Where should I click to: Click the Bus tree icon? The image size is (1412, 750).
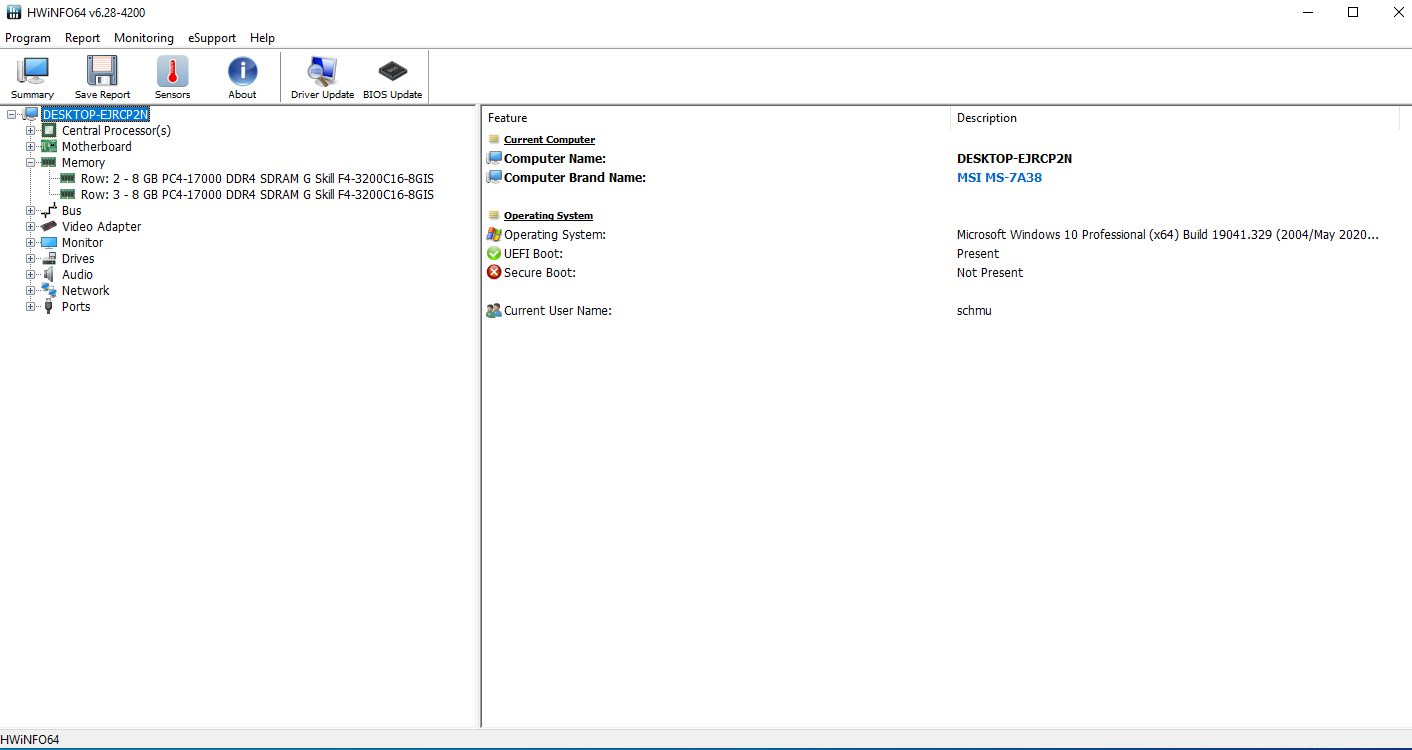[48, 210]
